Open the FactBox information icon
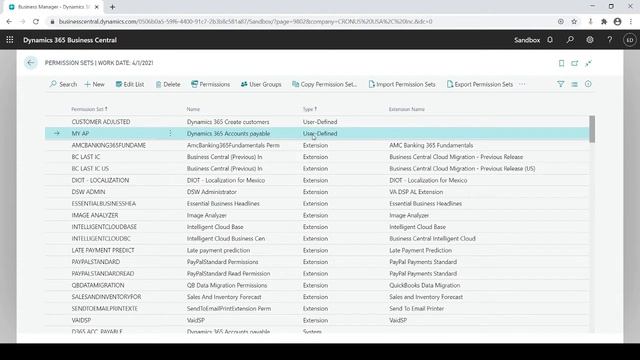The image size is (640, 360). [x=588, y=84]
